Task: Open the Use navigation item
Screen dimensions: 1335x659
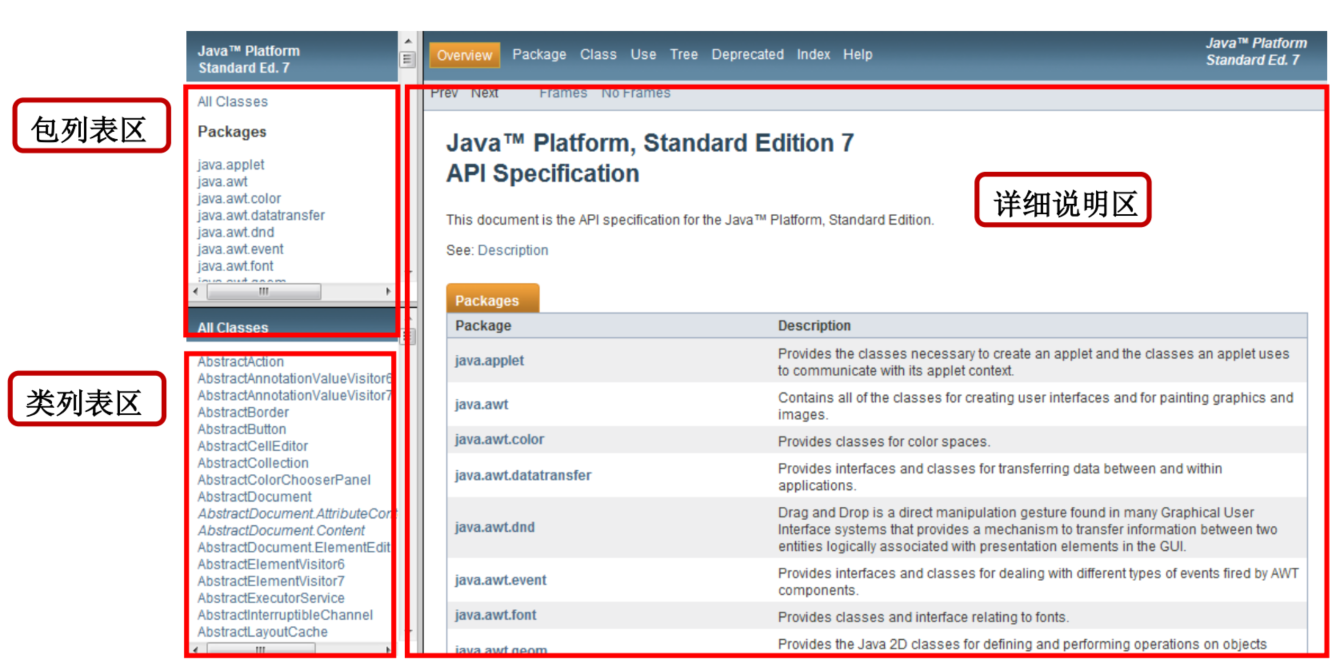Action: click(644, 55)
